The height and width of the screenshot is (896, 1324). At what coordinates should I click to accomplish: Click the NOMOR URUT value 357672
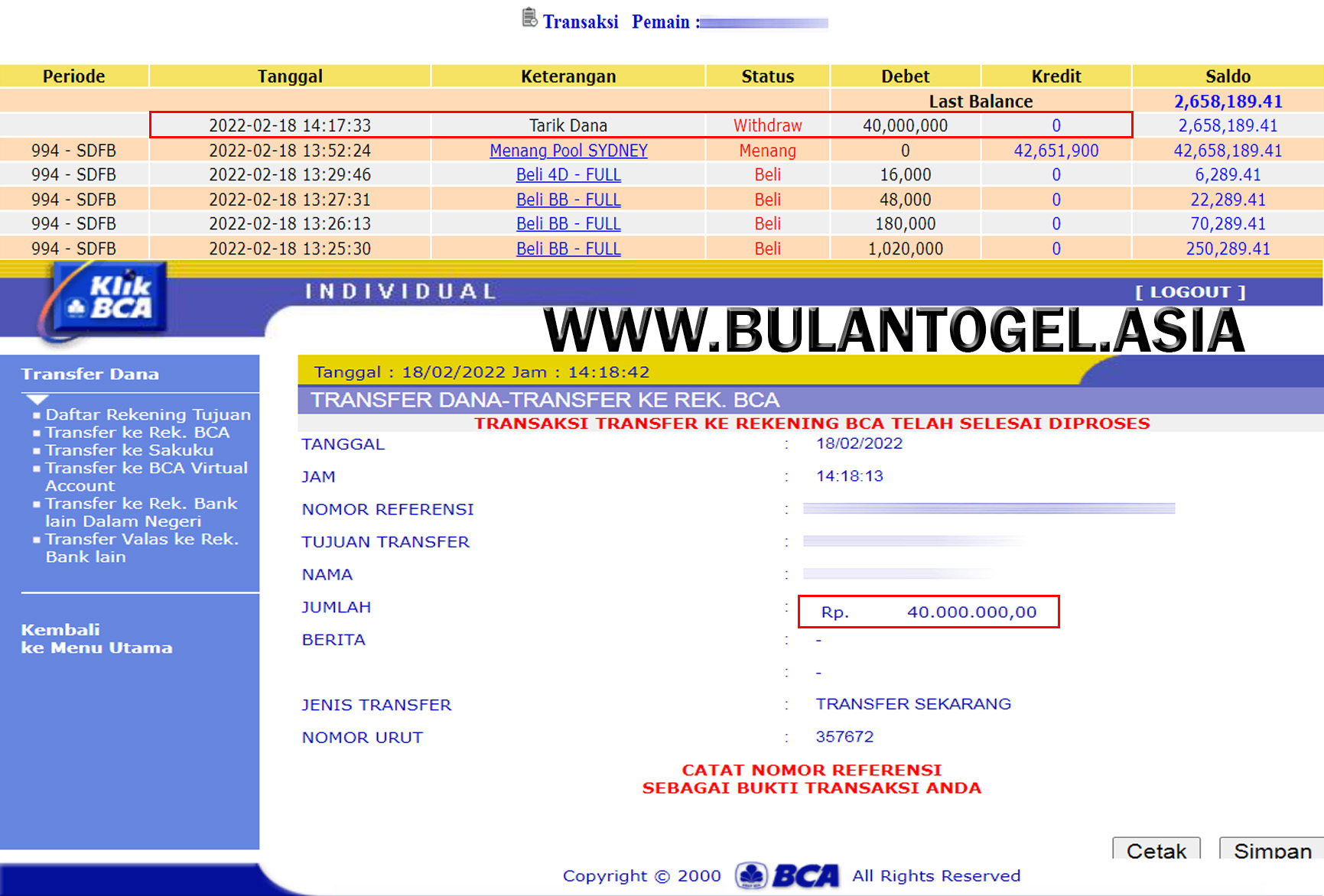point(844,737)
